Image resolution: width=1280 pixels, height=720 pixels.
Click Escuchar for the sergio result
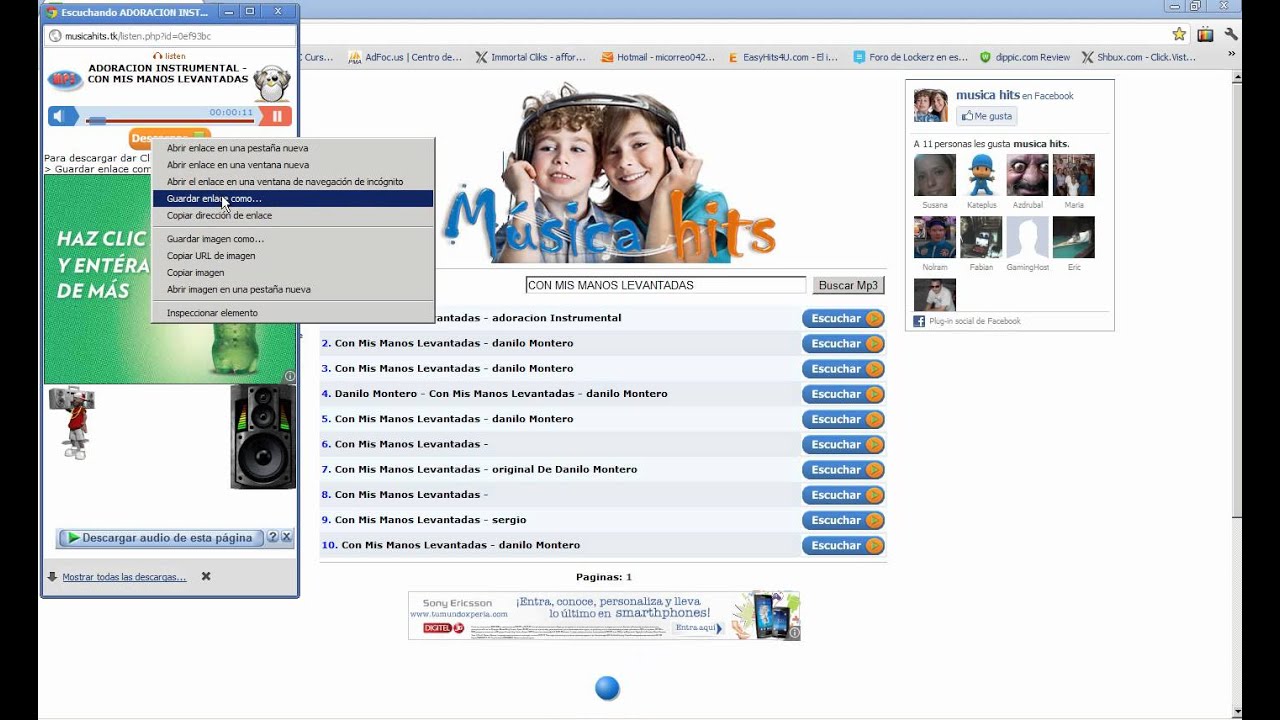pyautogui.click(x=843, y=520)
